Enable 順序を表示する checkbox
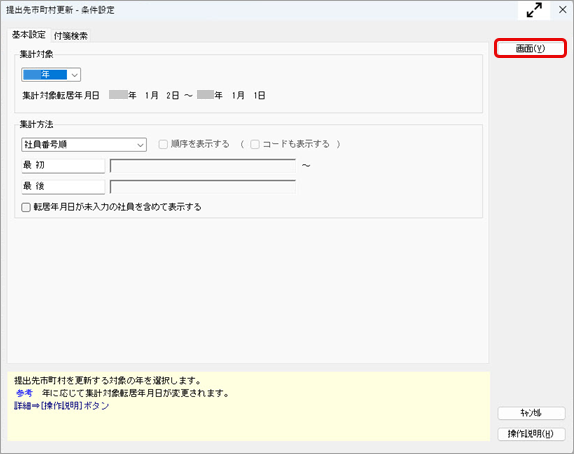Image resolution: width=574 pixels, height=454 pixels. pyautogui.click(x=163, y=144)
